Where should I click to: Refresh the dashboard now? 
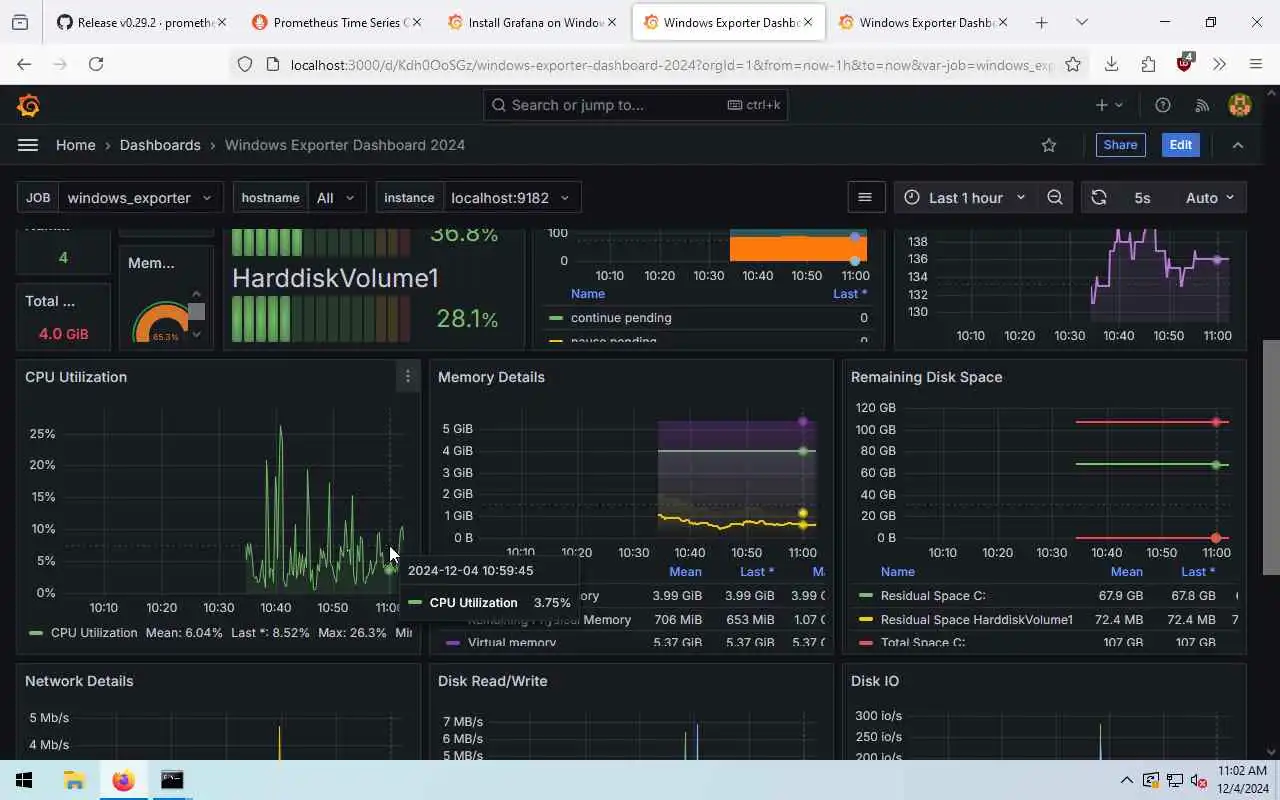(1099, 197)
